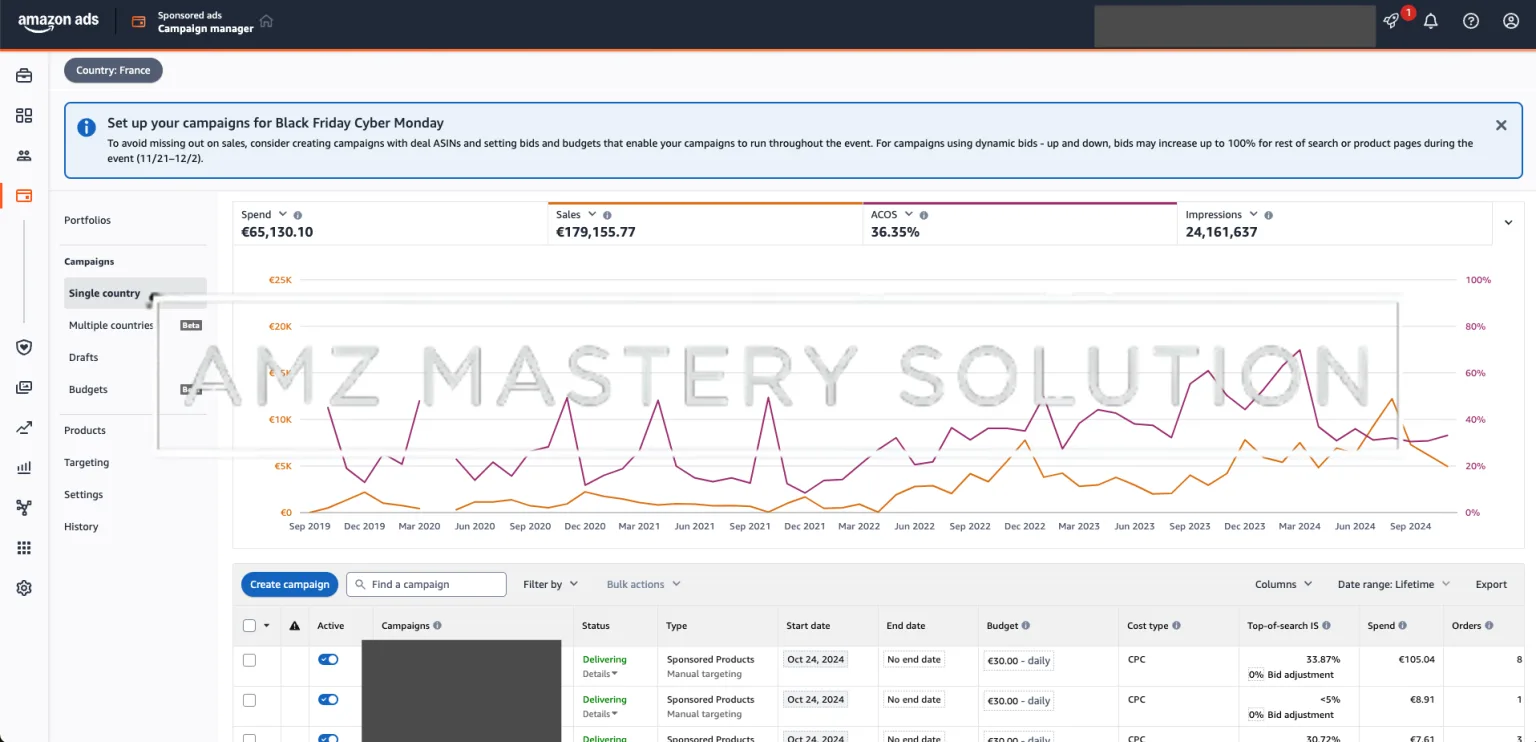Open the connected nodes icon in left rail
This screenshot has height=742, width=1536.
pyautogui.click(x=24, y=507)
